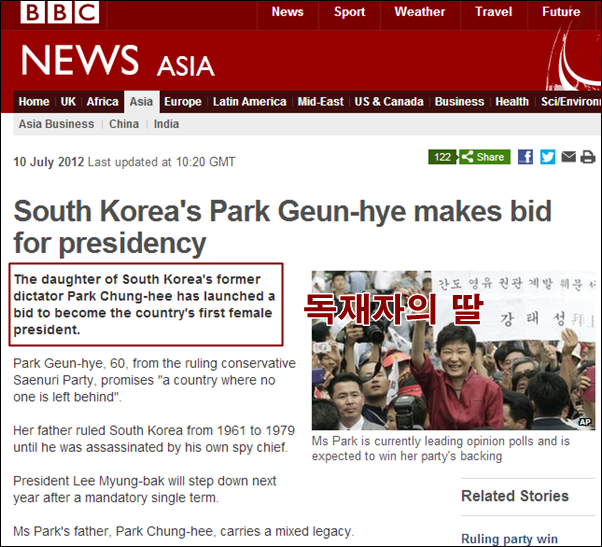Image resolution: width=602 pixels, height=547 pixels.
Task: Print this page printer icon
Action: (588, 157)
